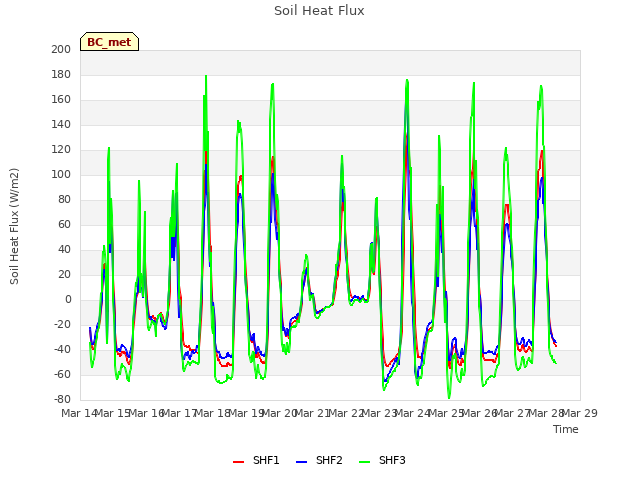
Task: Click the 0 y-axis tick label
Action: (68, 300)
